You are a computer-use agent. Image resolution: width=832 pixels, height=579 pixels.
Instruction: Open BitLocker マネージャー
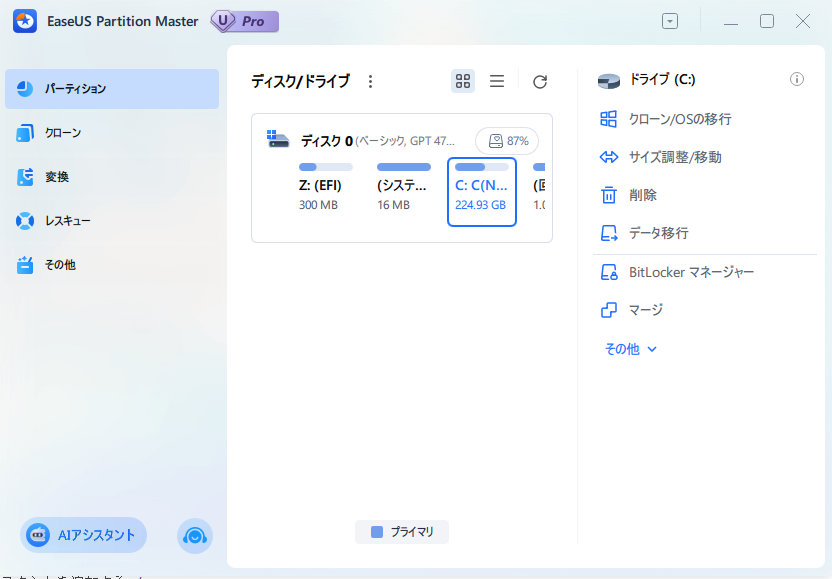coord(682,271)
